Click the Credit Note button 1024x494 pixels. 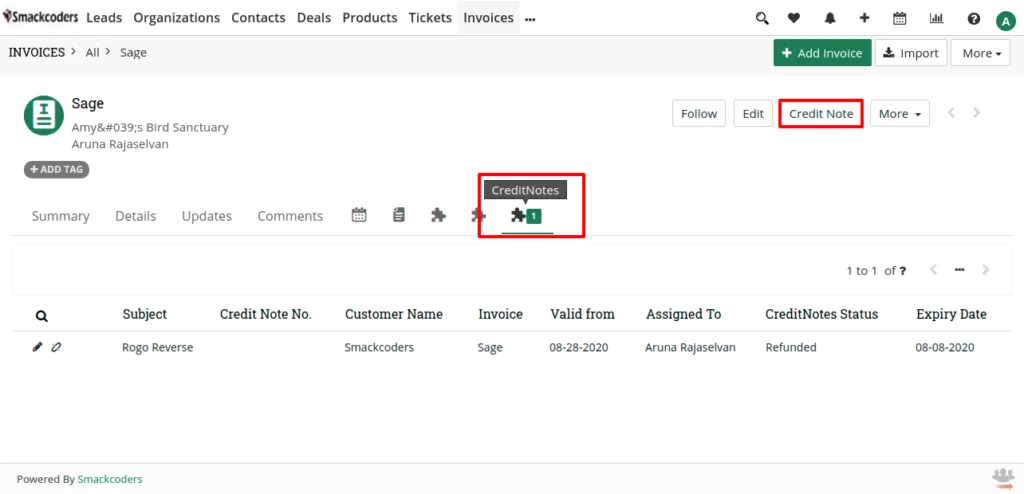(x=821, y=114)
